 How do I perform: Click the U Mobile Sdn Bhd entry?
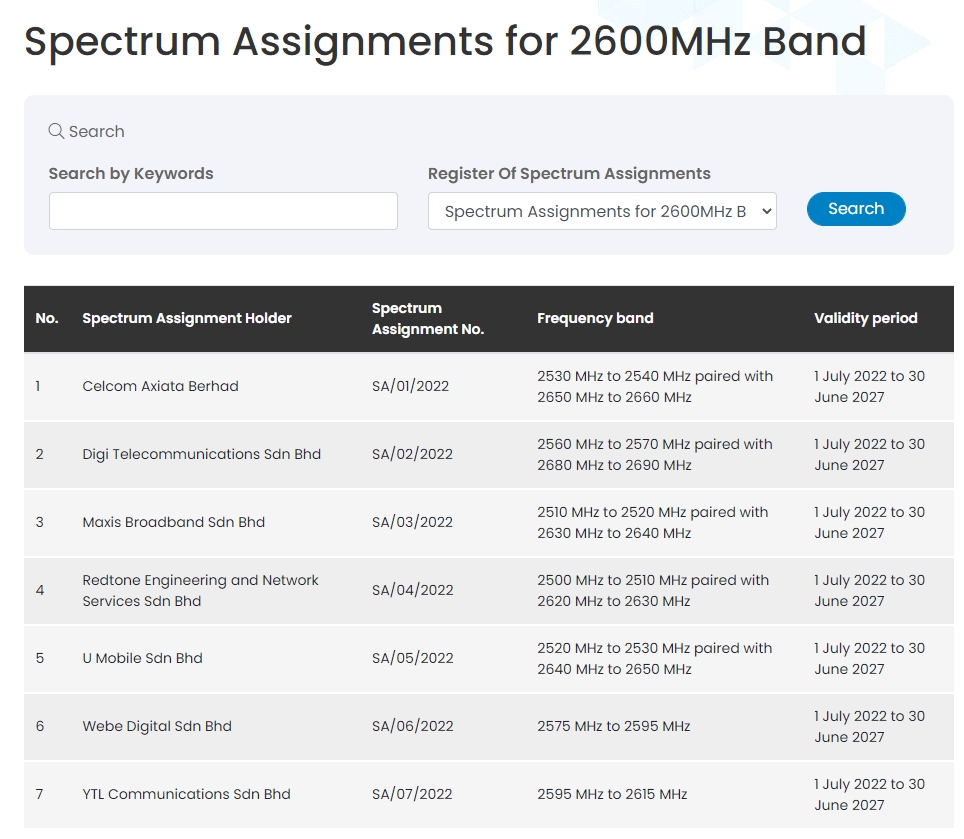pos(142,658)
